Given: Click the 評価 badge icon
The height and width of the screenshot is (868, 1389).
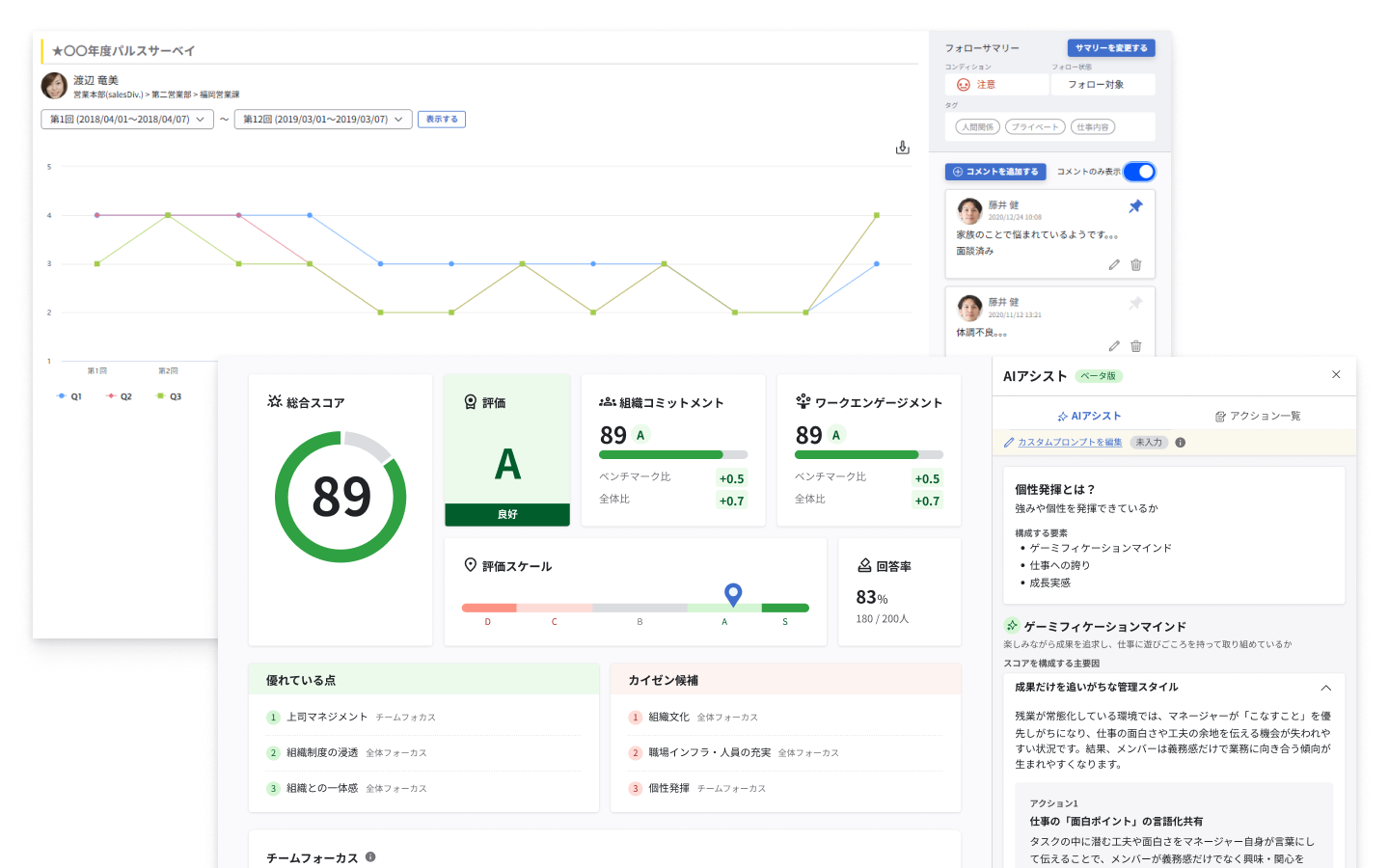Looking at the screenshot, I should pyautogui.click(x=471, y=401).
